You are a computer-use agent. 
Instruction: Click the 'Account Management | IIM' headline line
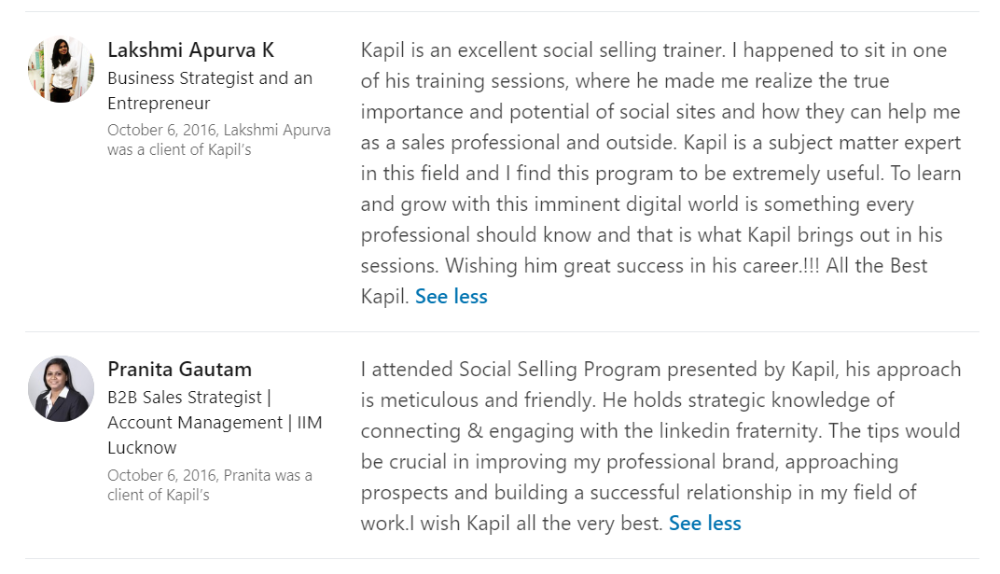tap(215, 423)
